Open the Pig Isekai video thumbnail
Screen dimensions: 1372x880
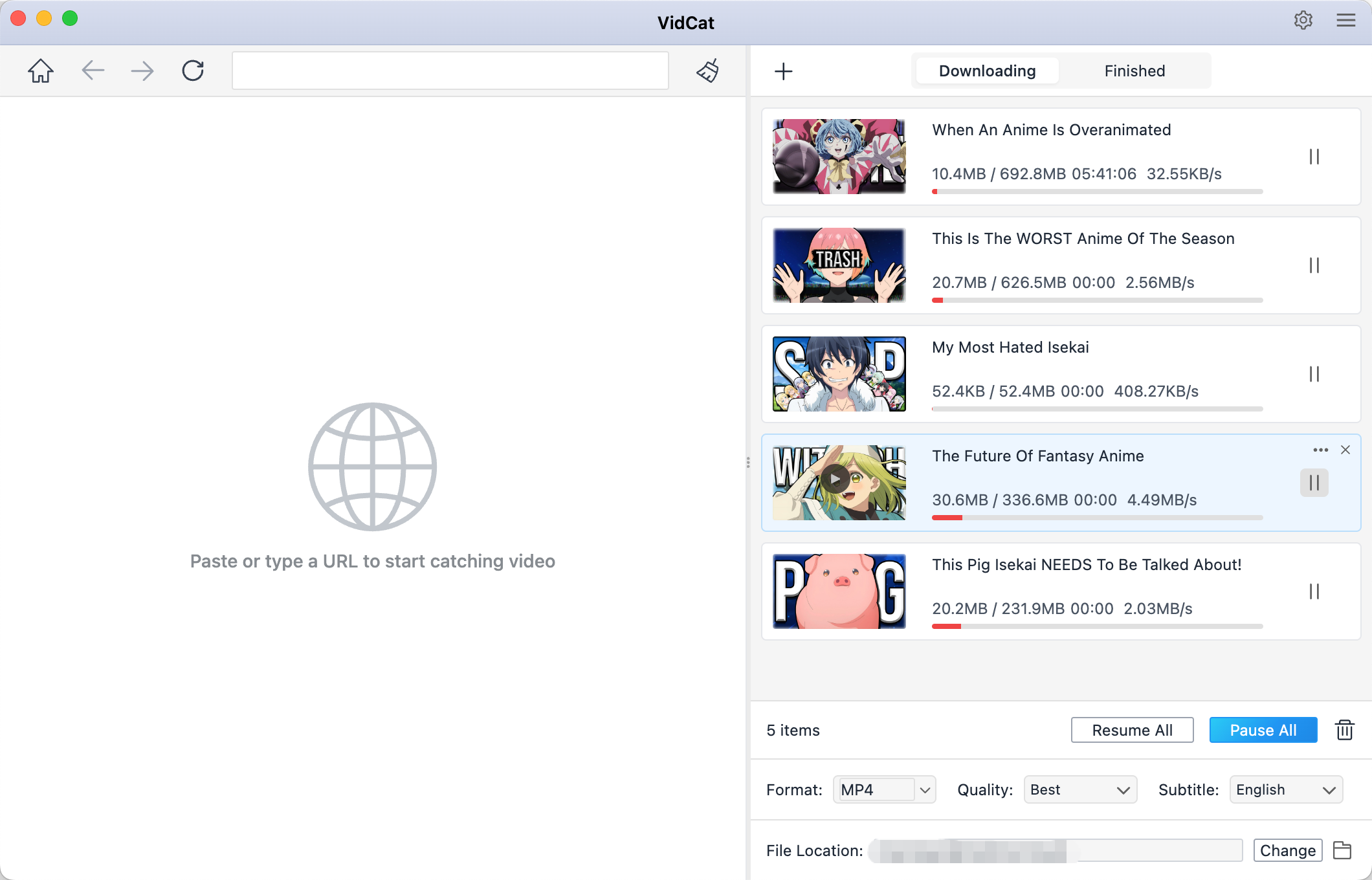[839, 591]
